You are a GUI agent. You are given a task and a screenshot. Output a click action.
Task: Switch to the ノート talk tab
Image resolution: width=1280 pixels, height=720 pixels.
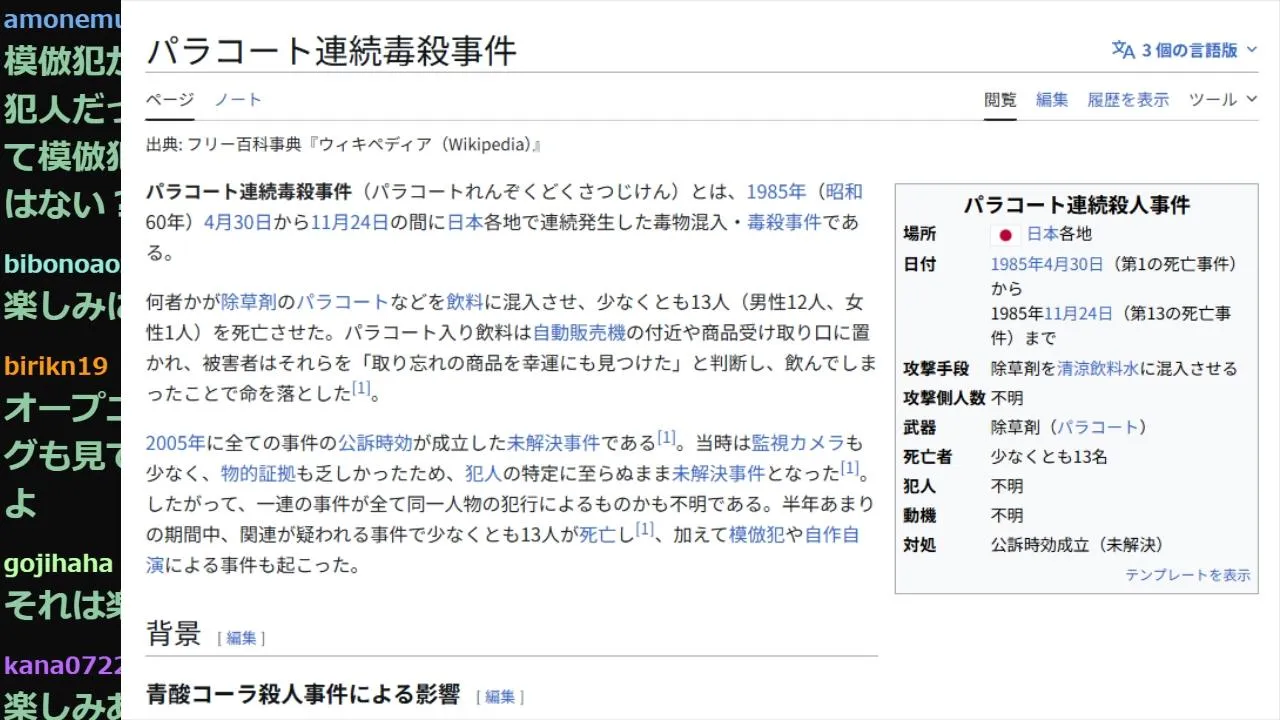(x=238, y=99)
